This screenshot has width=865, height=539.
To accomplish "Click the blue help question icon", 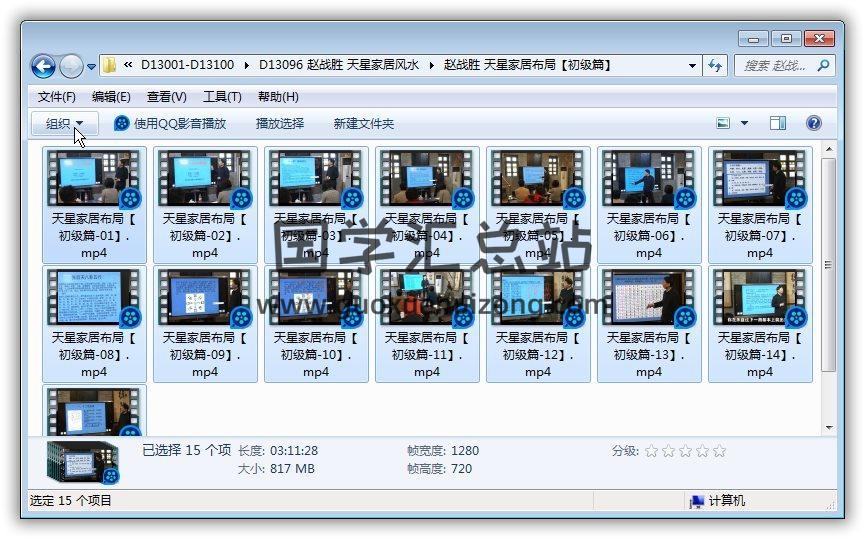I will [x=813, y=122].
